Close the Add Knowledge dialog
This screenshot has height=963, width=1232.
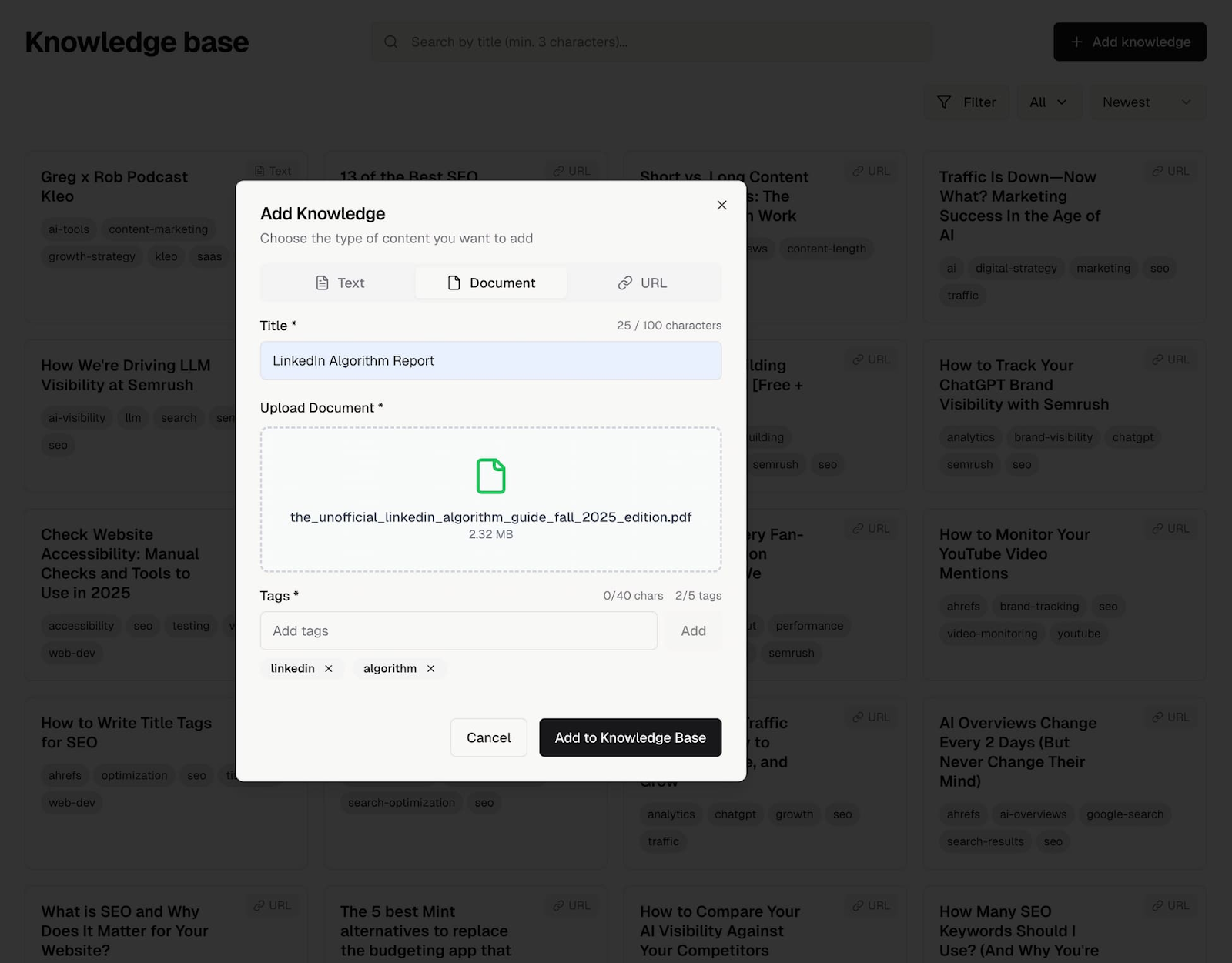(721, 205)
